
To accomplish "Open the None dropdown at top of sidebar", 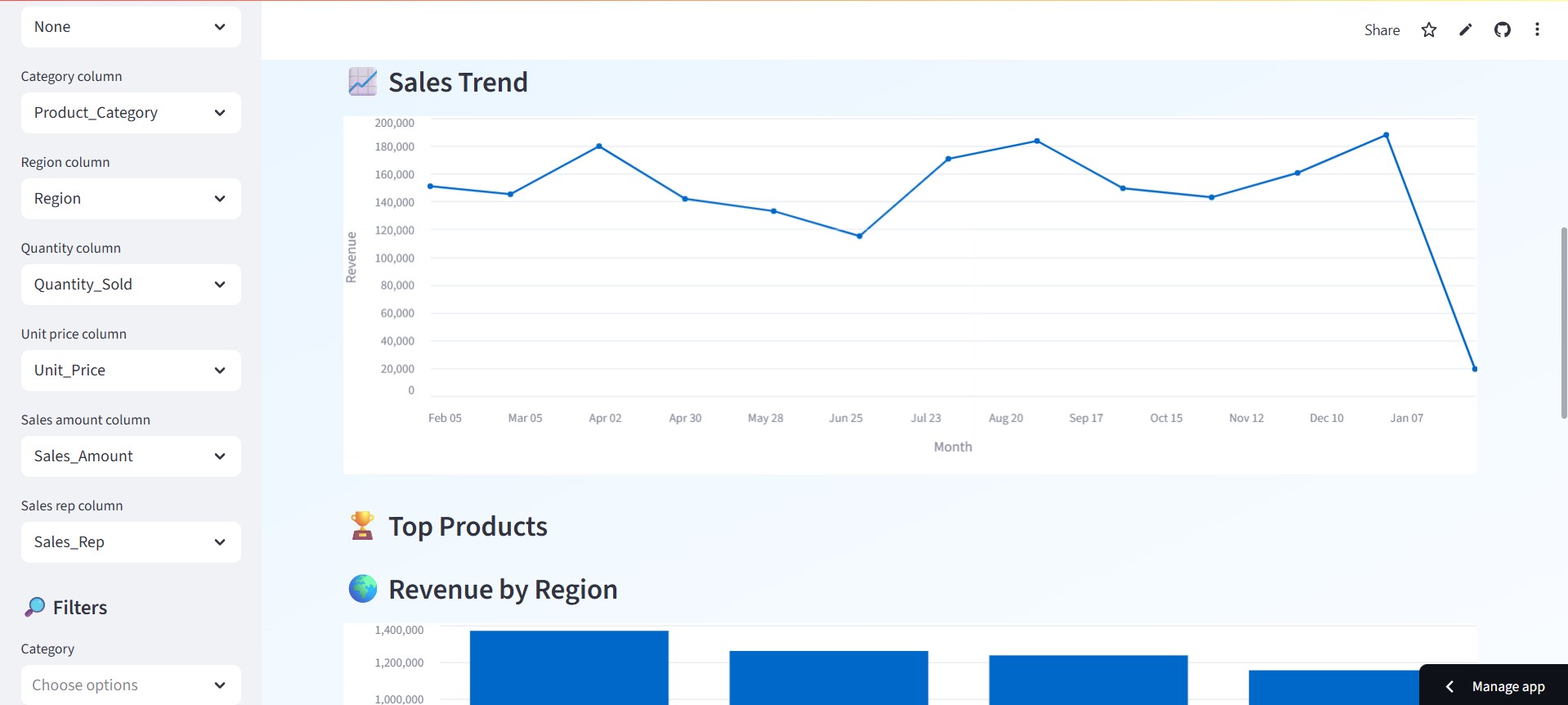I will pos(131,27).
